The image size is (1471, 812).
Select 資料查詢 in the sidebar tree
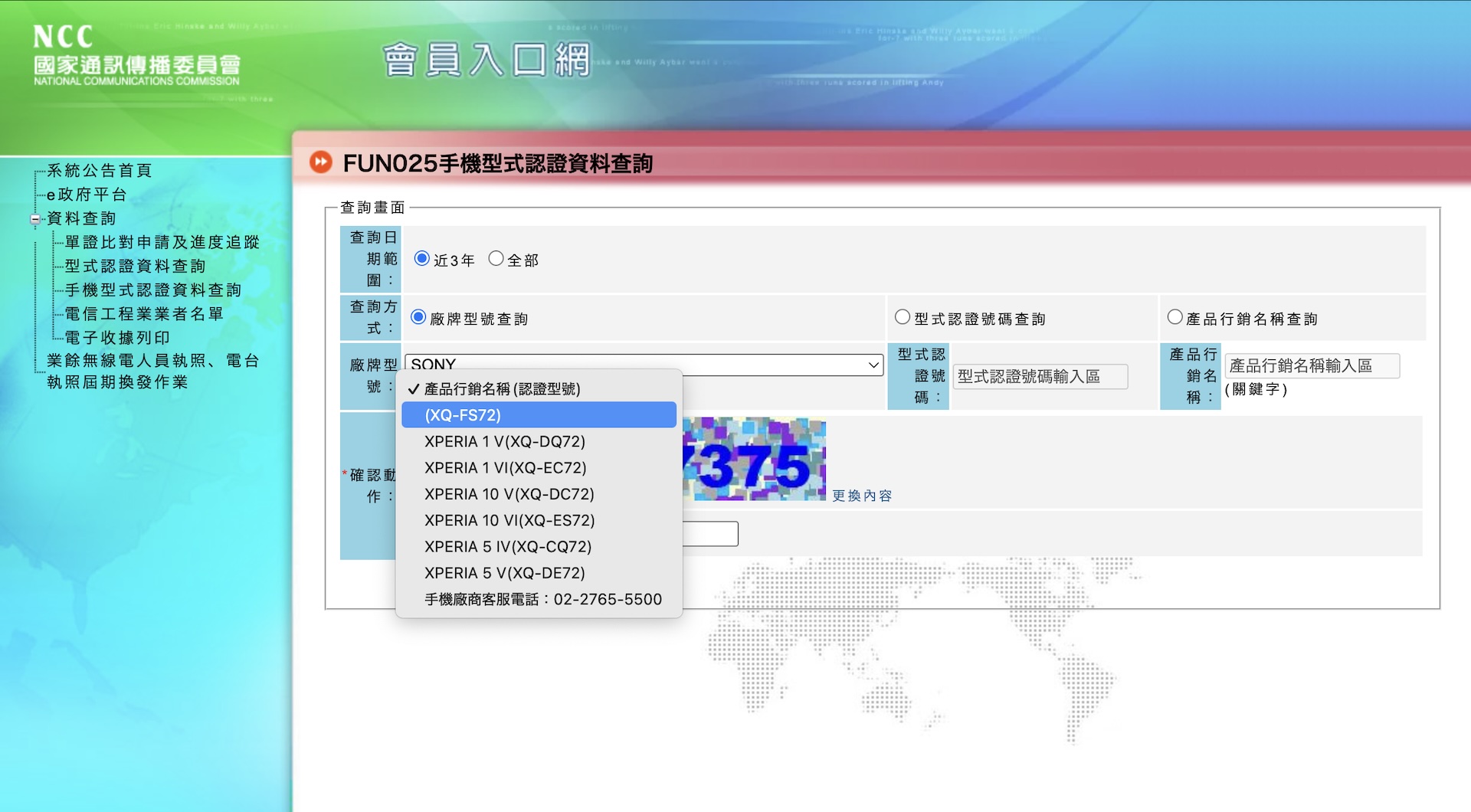coord(81,218)
